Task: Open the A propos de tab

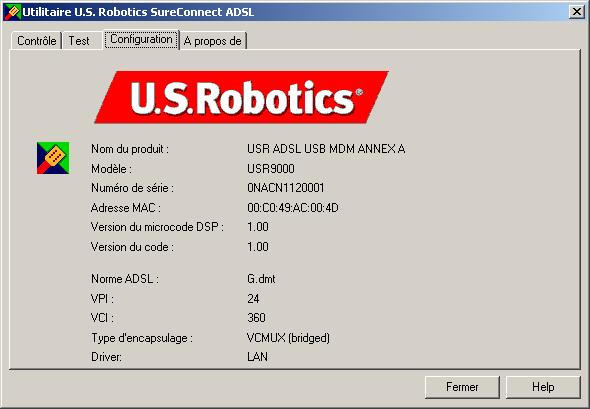Action: 213,41
